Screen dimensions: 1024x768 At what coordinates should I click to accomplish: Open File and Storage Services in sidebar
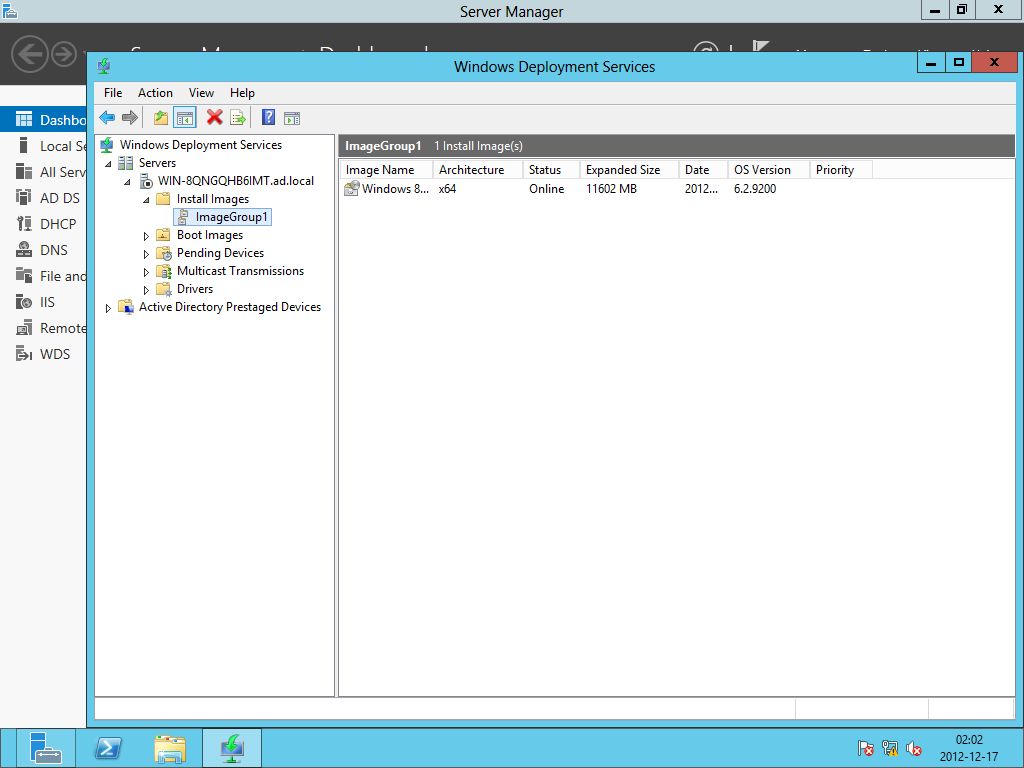coord(43,276)
